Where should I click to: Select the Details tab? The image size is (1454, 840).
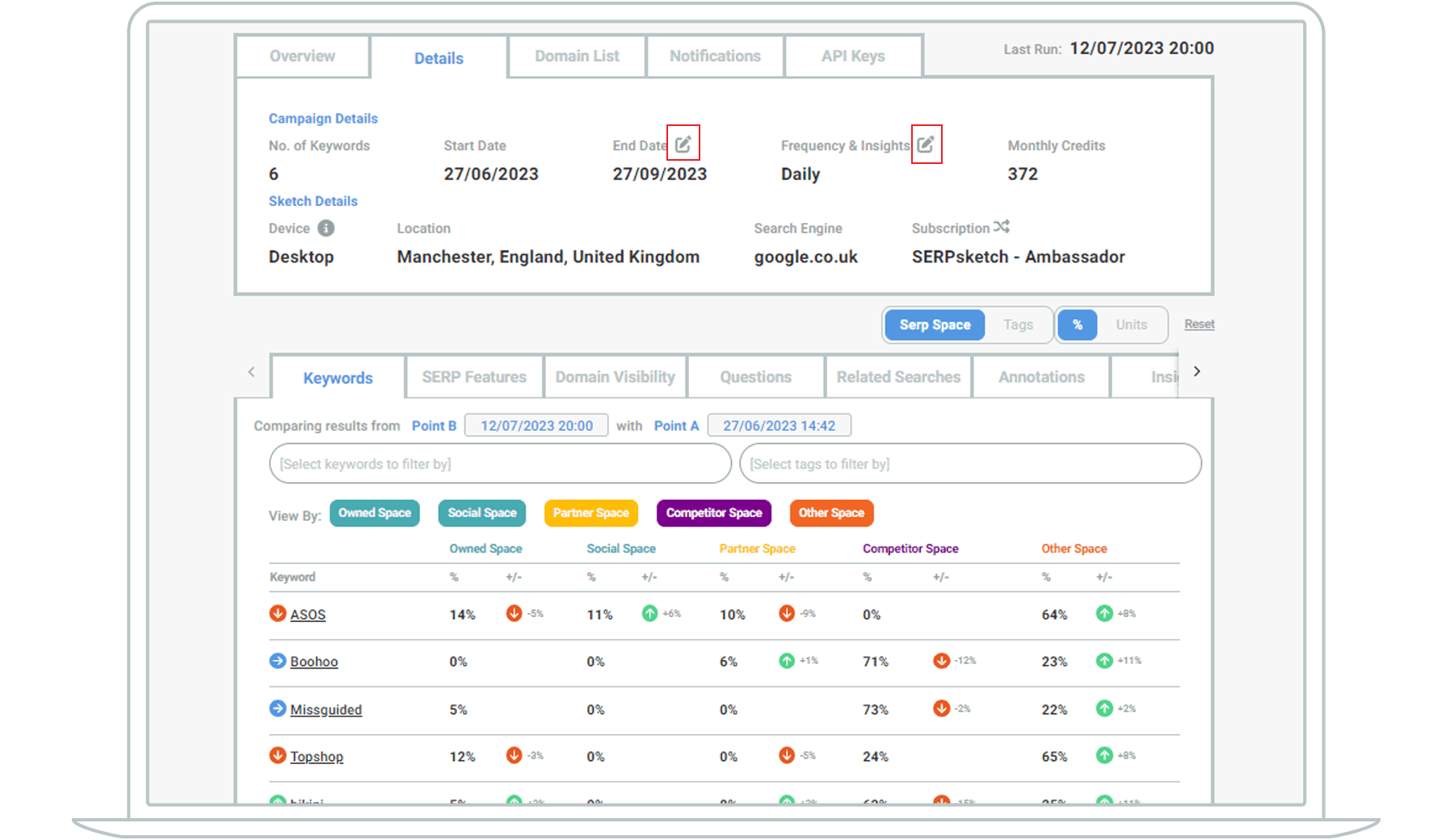coord(439,58)
